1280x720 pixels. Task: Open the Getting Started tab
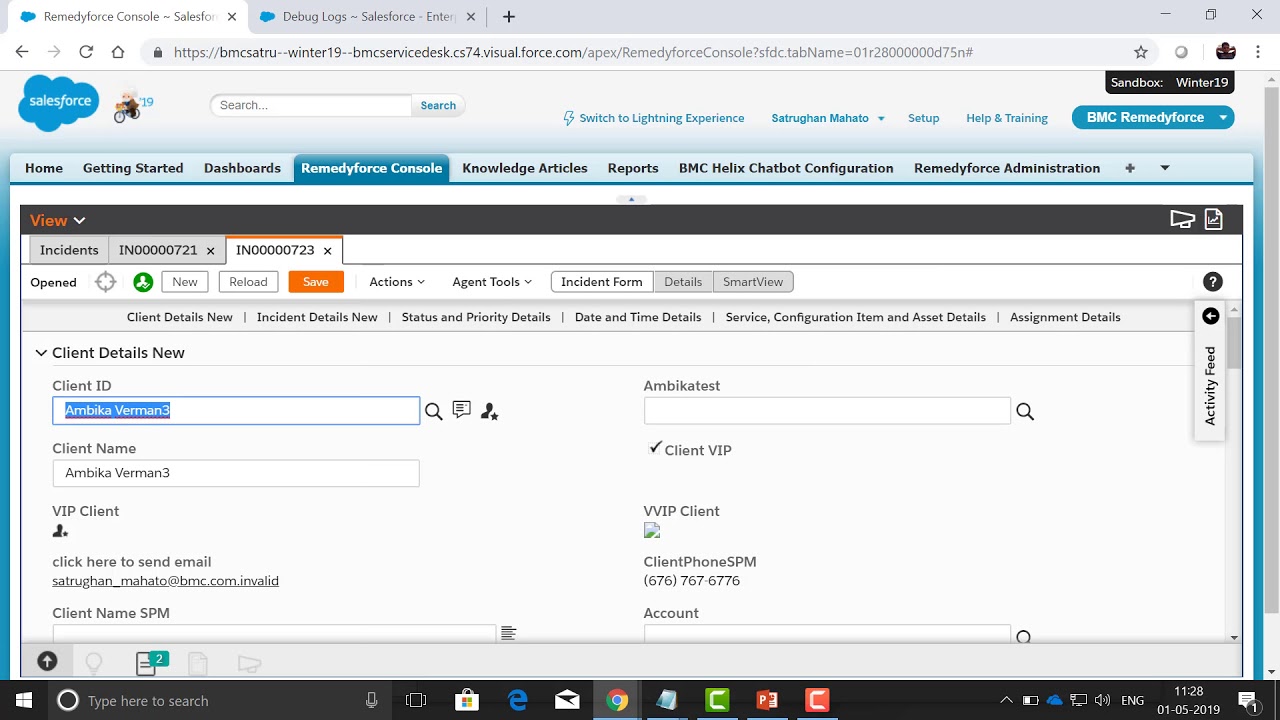click(133, 168)
